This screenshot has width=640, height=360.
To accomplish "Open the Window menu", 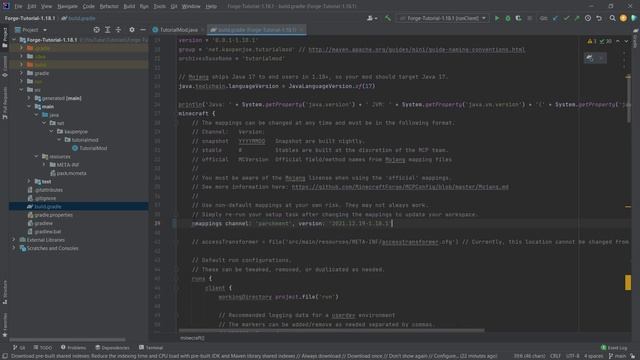I will (x=191, y=7).
